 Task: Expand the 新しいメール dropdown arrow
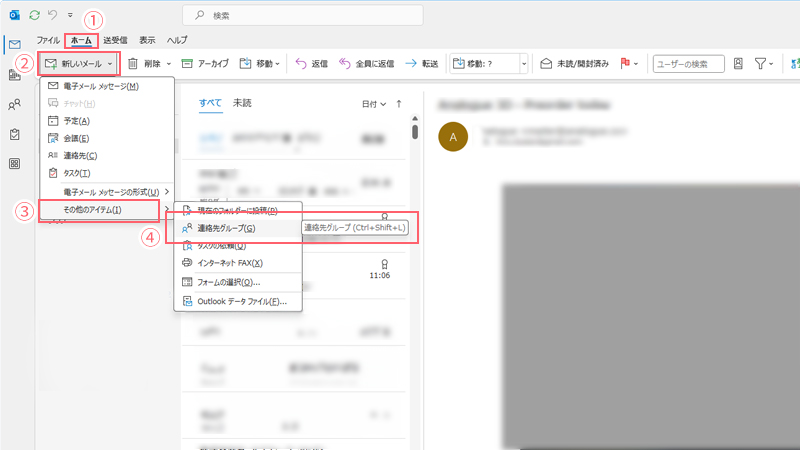tap(110, 64)
